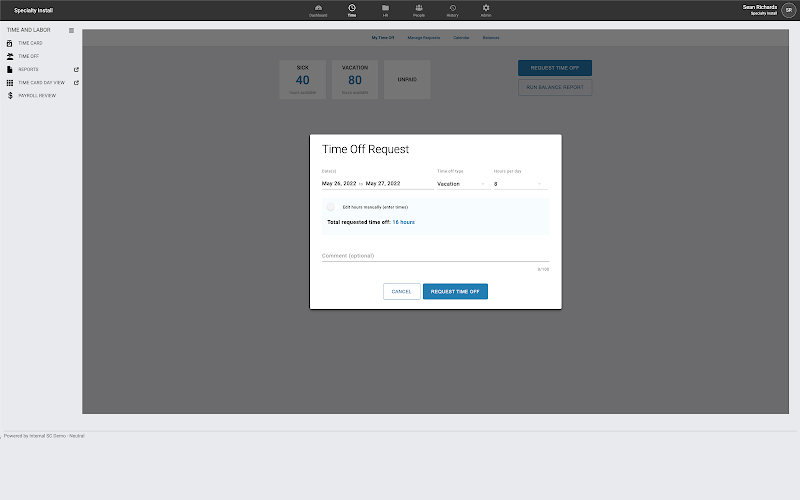Click Cancel in the Time Off Request dialog

pyautogui.click(x=401, y=292)
